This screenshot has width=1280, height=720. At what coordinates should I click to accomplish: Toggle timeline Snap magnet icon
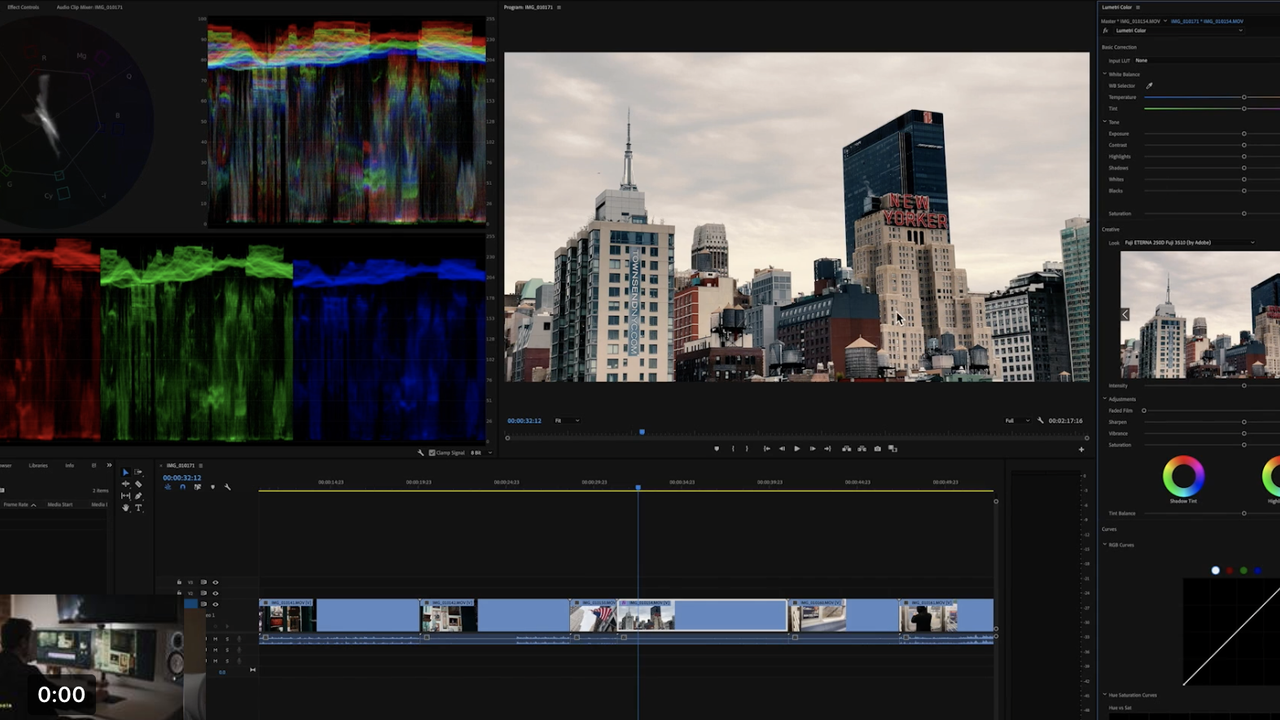click(182, 487)
